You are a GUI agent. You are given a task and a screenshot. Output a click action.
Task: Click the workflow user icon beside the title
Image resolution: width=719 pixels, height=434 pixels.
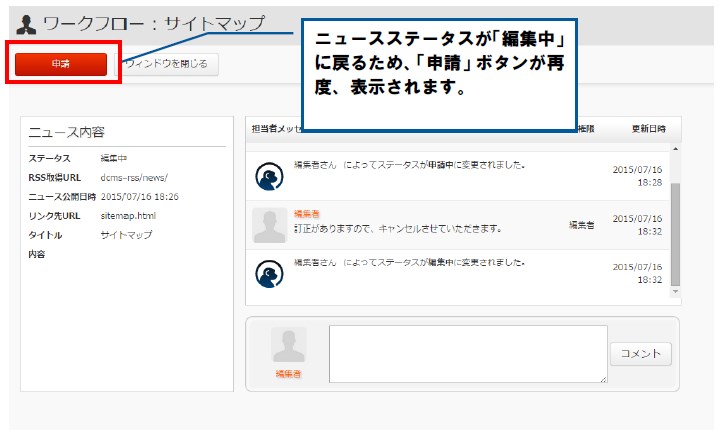click(x=26, y=25)
